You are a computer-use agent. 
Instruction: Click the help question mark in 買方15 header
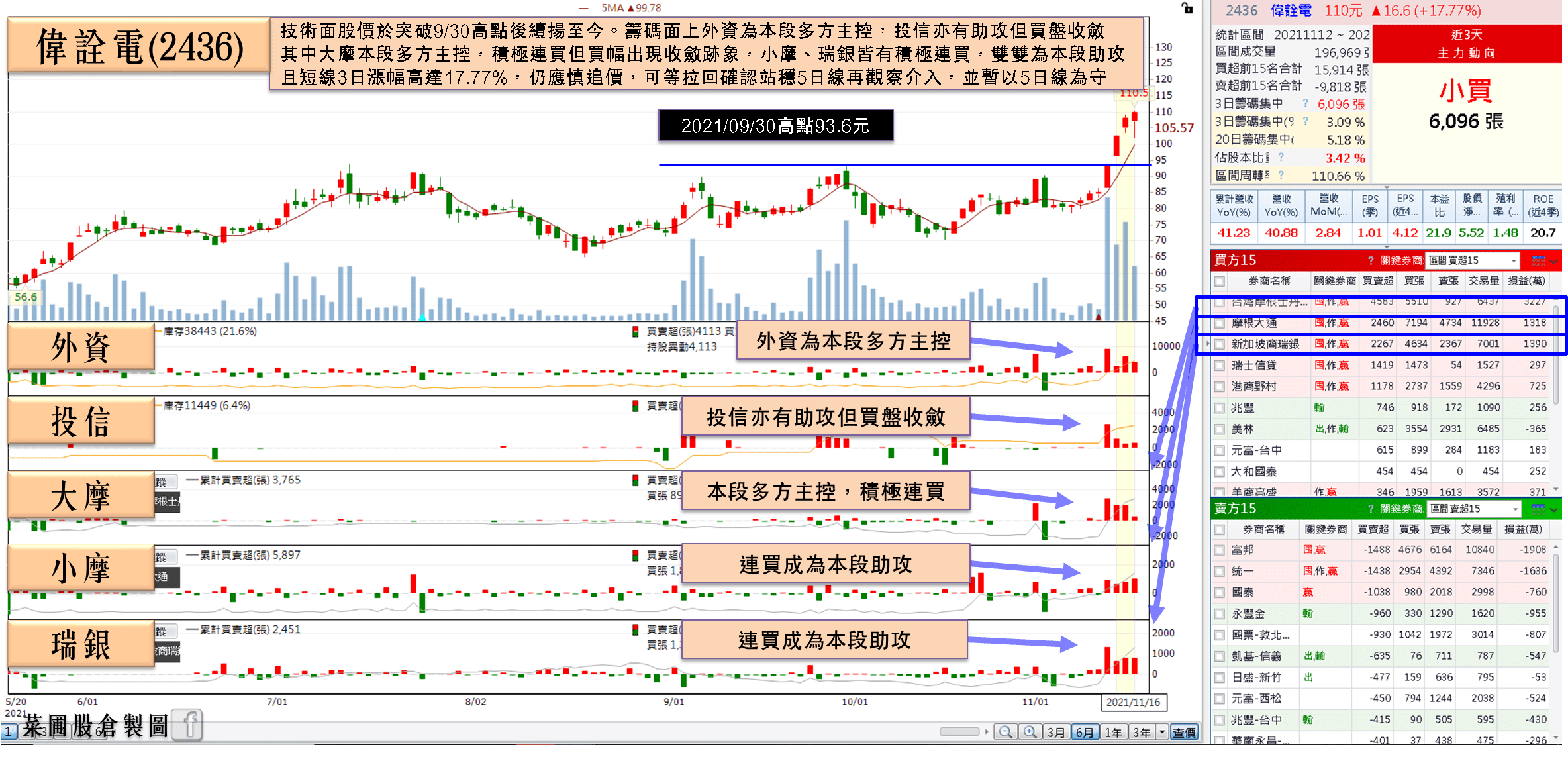click(1371, 260)
